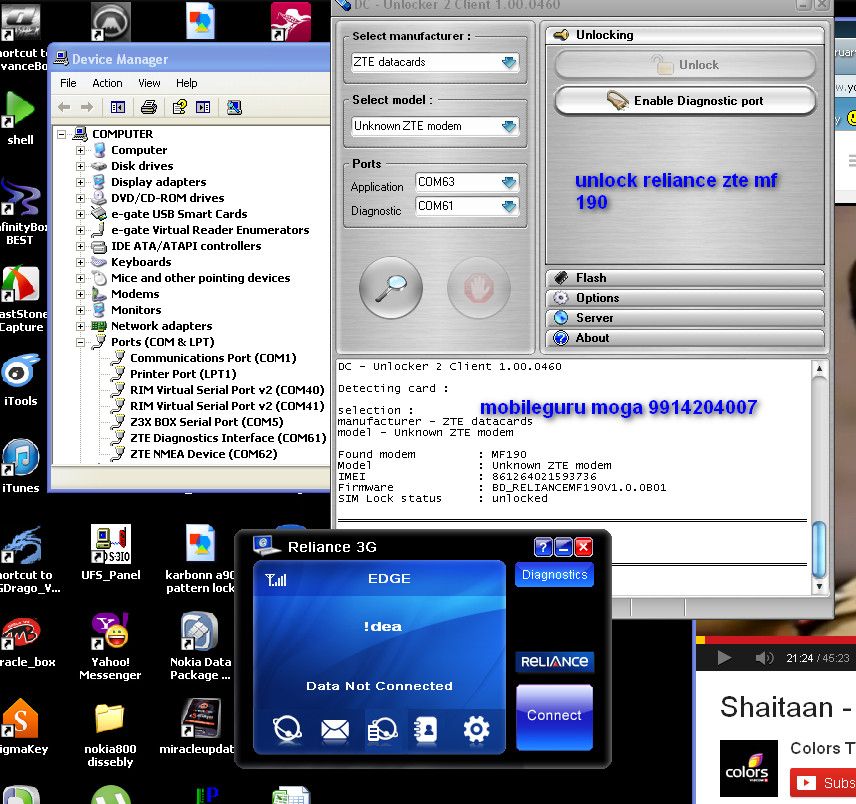Select the Nokia Data Package desktop icon
This screenshot has height=804, width=856.
(x=200, y=646)
